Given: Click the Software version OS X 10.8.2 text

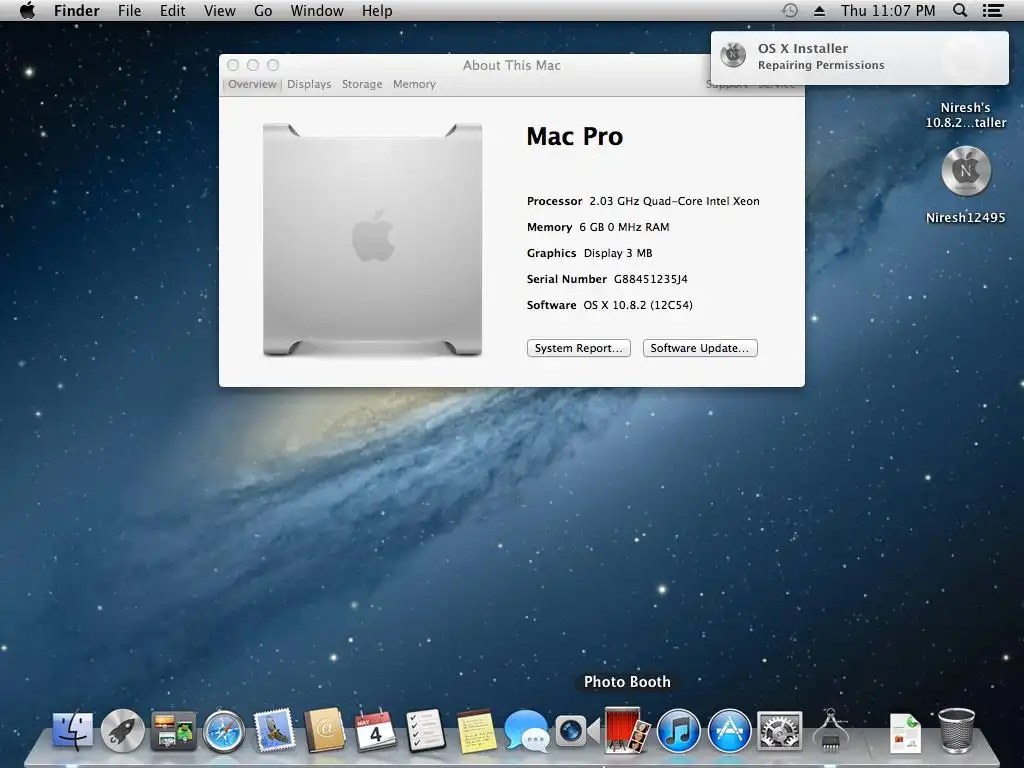Looking at the screenshot, I should [638, 305].
